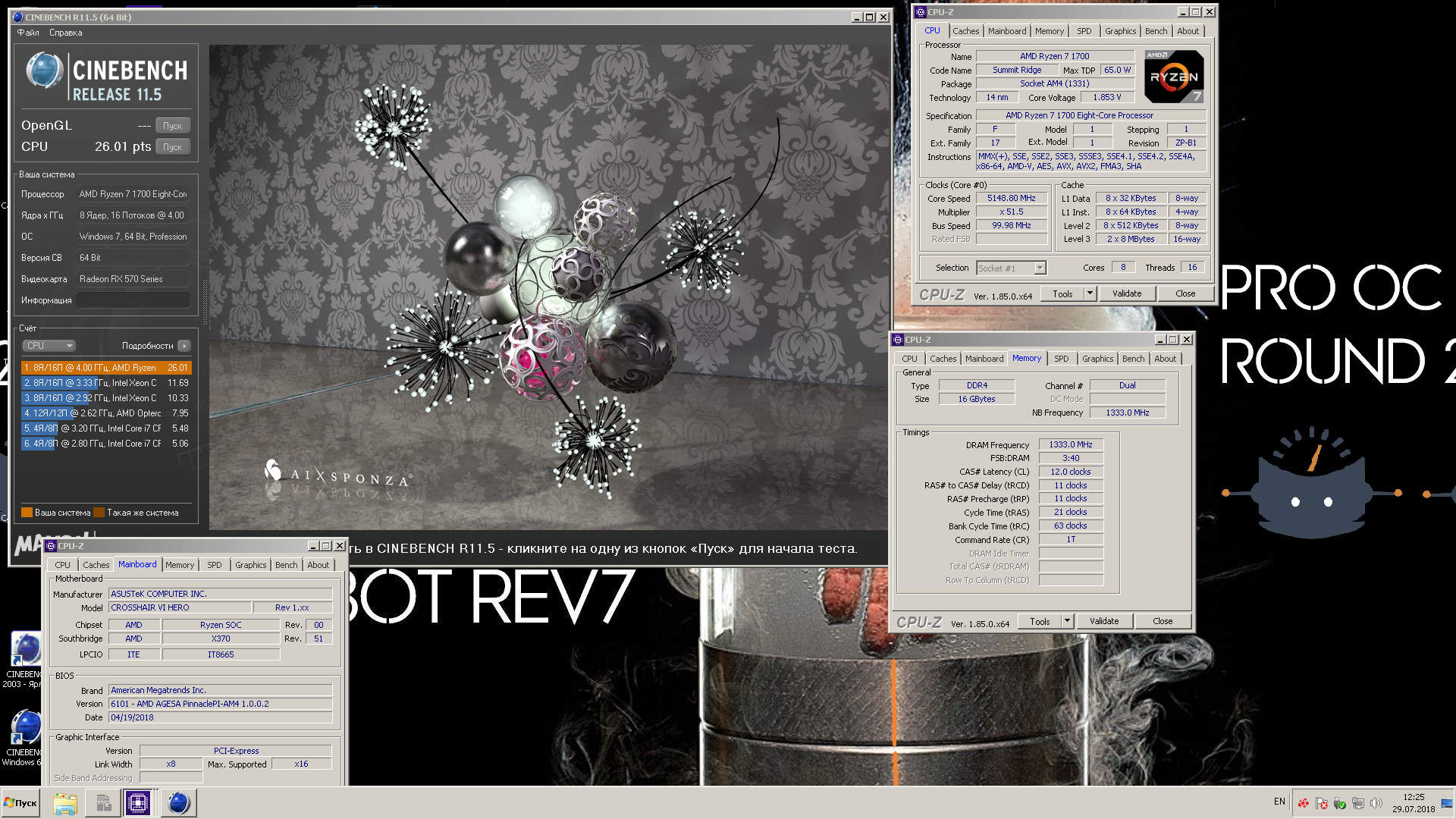
Task: Click CPU-Z icon in Memory window title bar
Action: point(898,340)
